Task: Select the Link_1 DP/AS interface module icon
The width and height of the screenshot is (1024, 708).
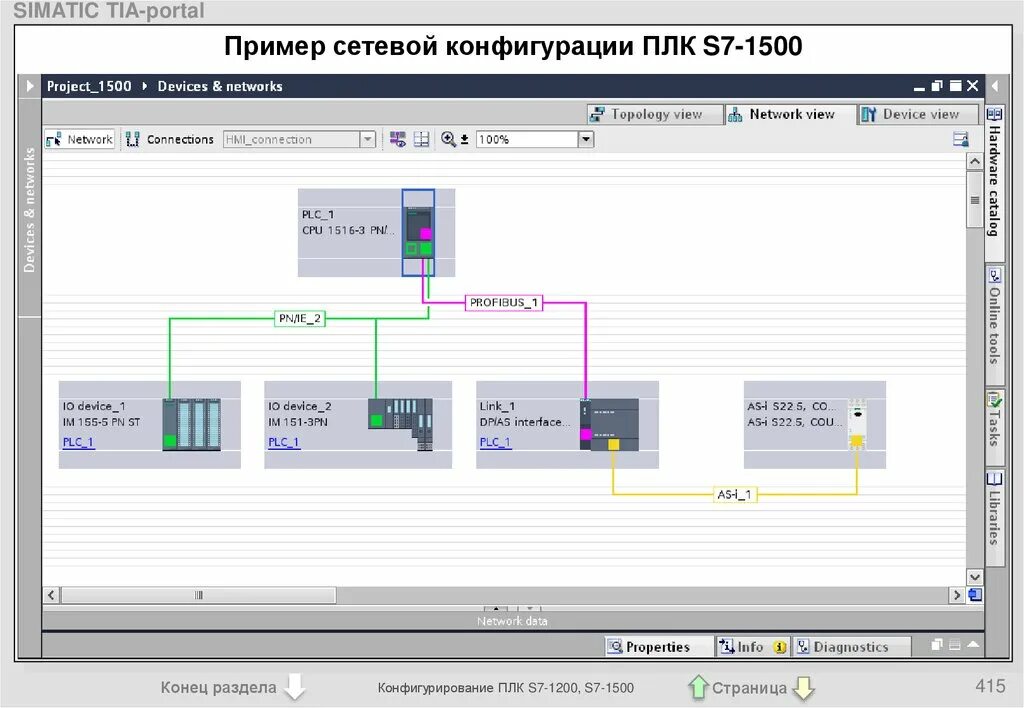Action: (x=609, y=425)
